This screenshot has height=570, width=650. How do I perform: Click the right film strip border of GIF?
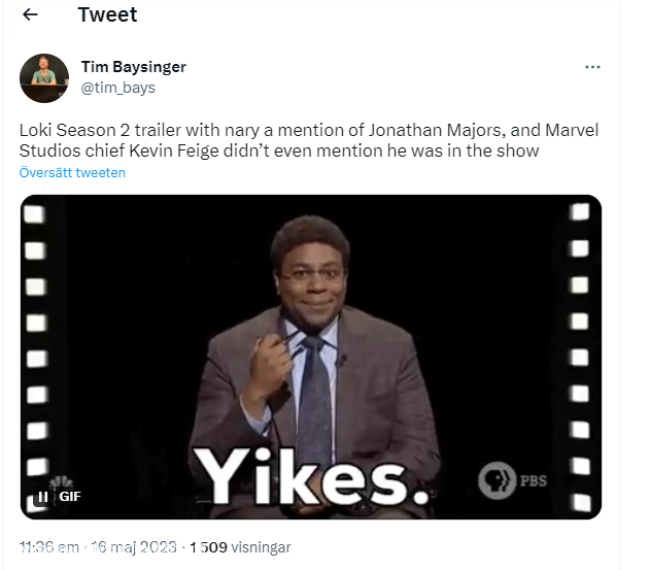pos(580,357)
